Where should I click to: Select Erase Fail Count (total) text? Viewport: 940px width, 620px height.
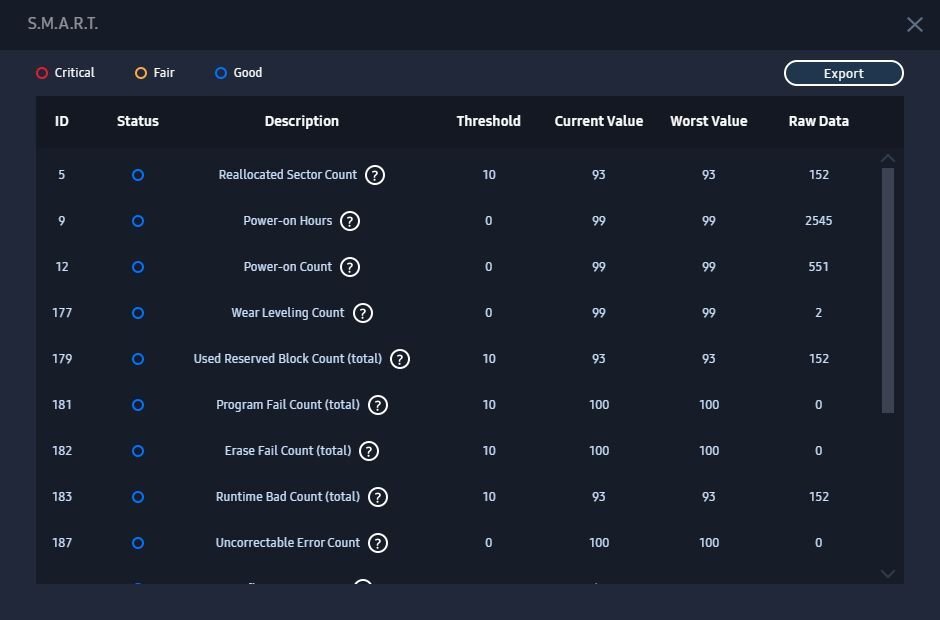coord(288,450)
